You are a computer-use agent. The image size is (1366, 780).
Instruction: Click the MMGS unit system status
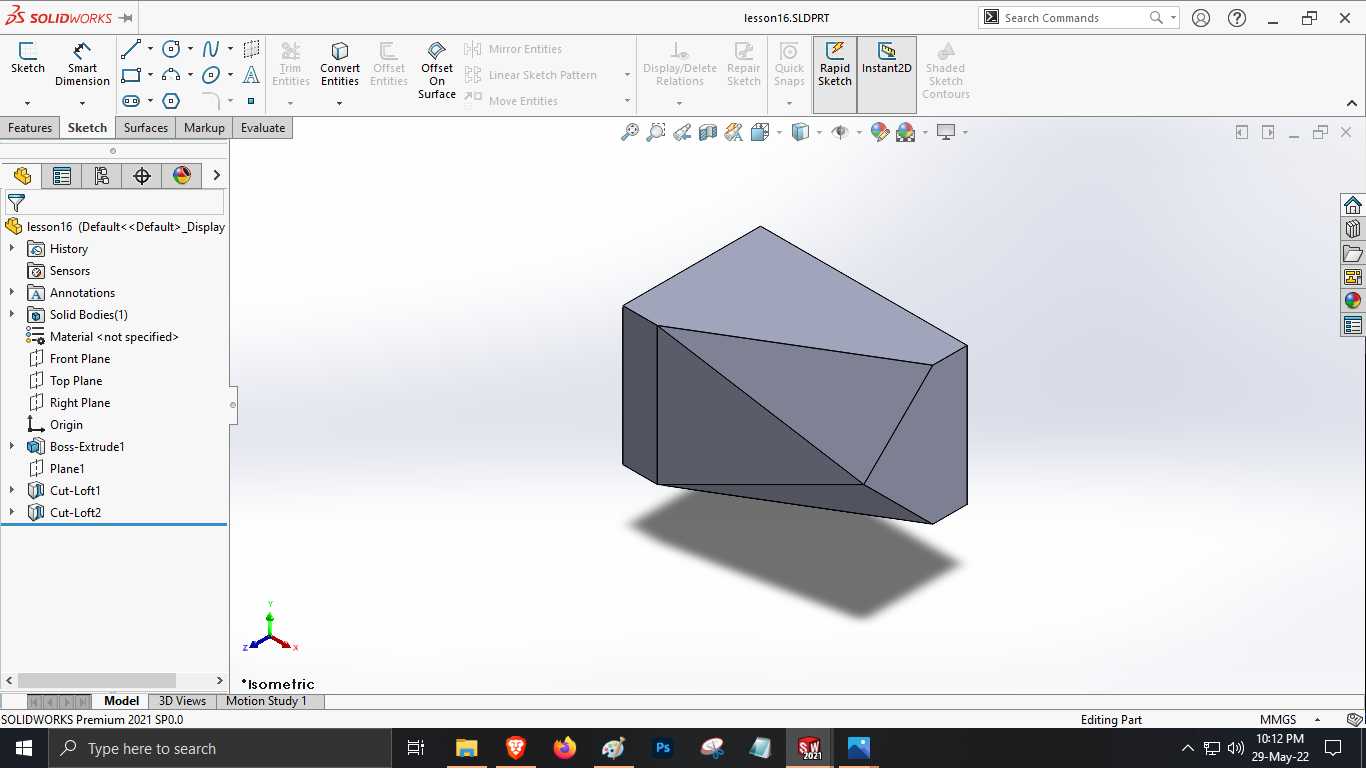tap(1278, 720)
